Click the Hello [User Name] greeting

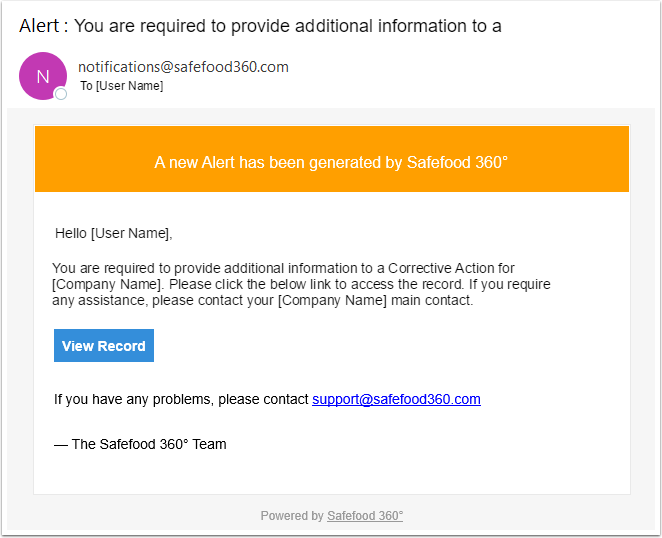(x=114, y=234)
